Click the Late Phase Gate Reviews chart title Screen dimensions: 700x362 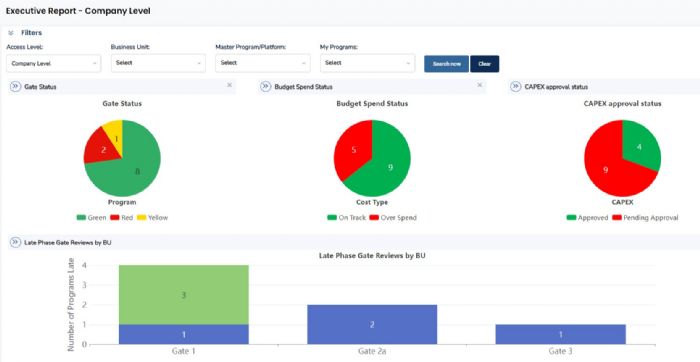[x=372, y=256]
